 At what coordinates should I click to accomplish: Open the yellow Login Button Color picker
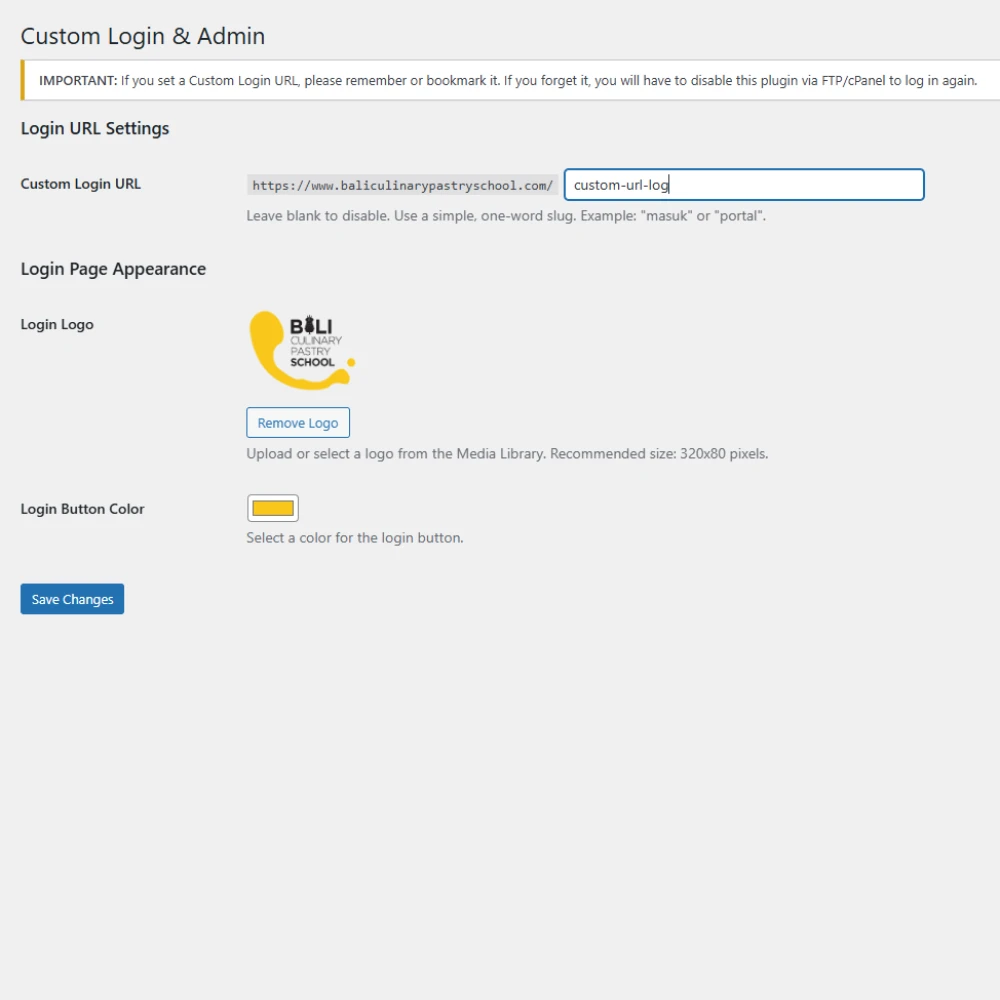(273, 508)
